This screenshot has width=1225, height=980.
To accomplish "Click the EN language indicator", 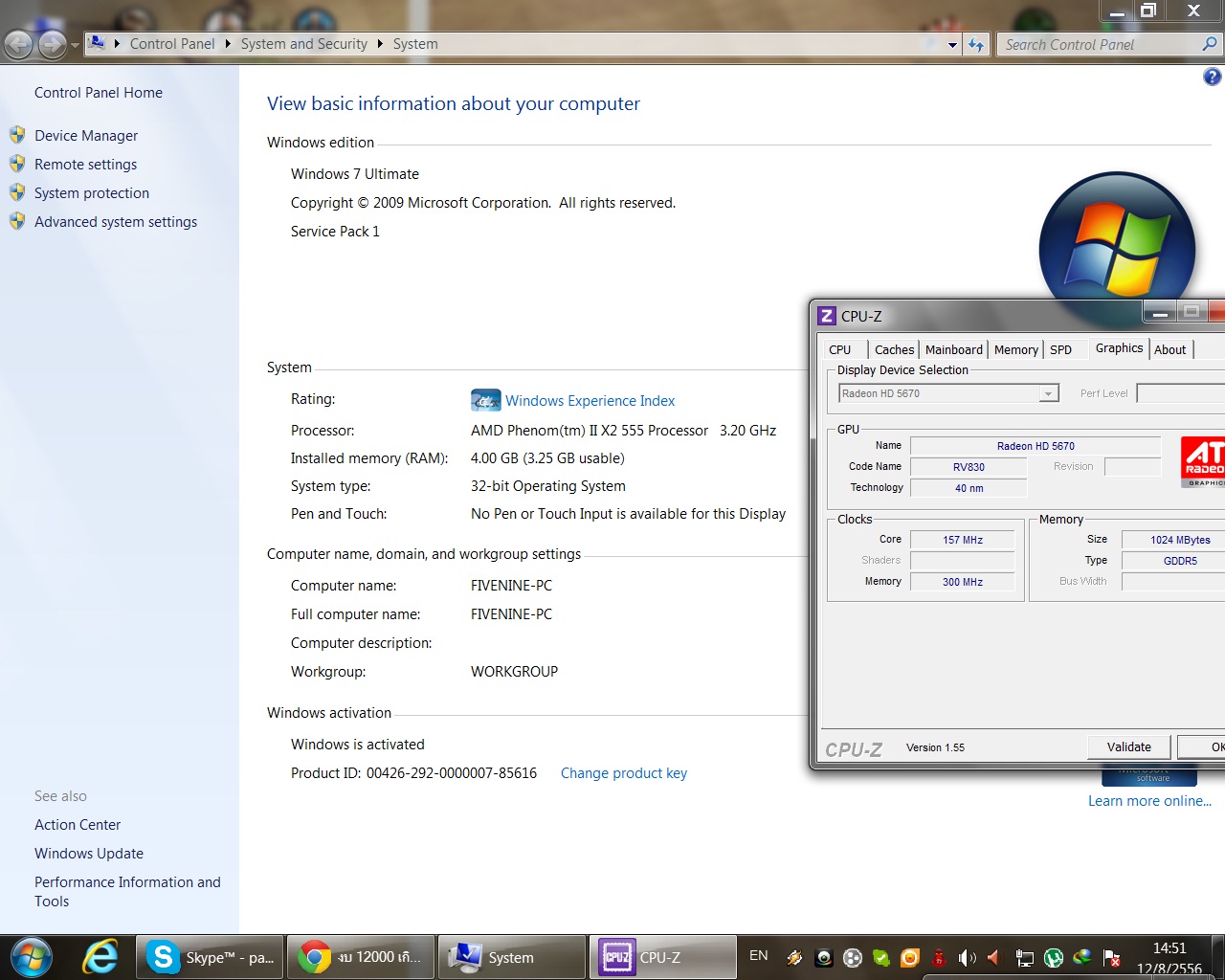I will pos(759,956).
